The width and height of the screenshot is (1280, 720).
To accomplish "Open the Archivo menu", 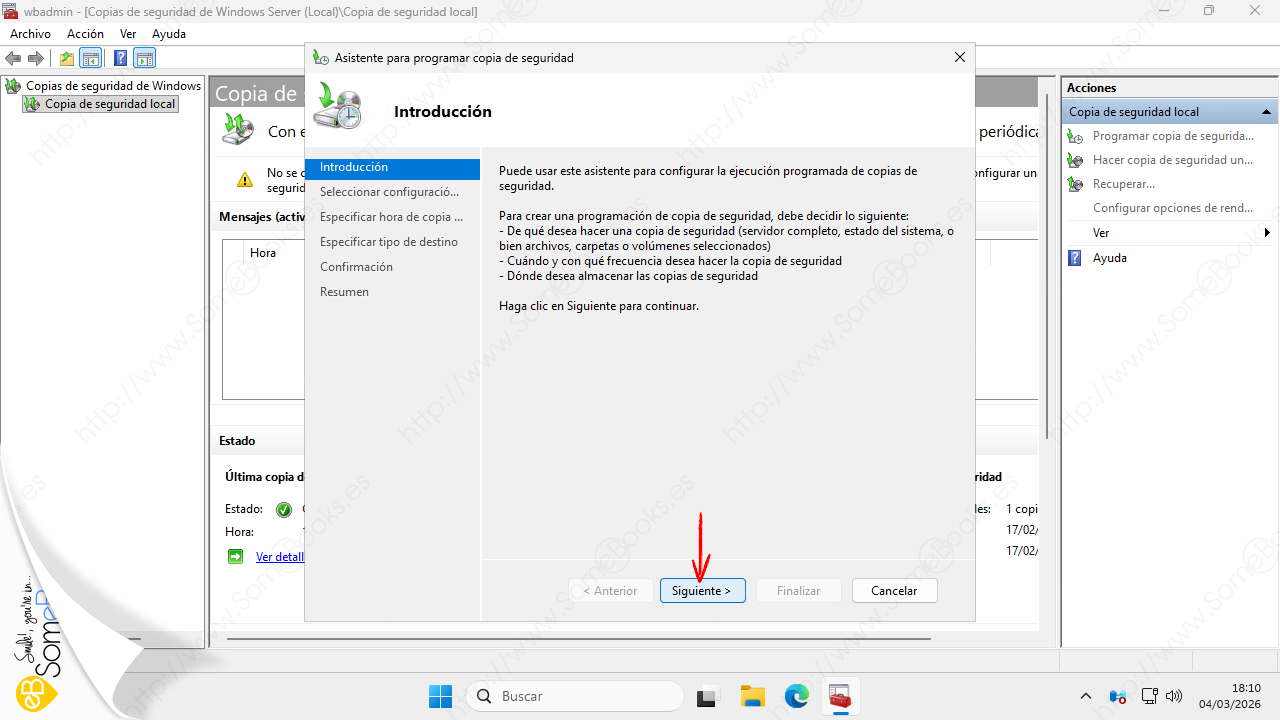I will coord(30,34).
